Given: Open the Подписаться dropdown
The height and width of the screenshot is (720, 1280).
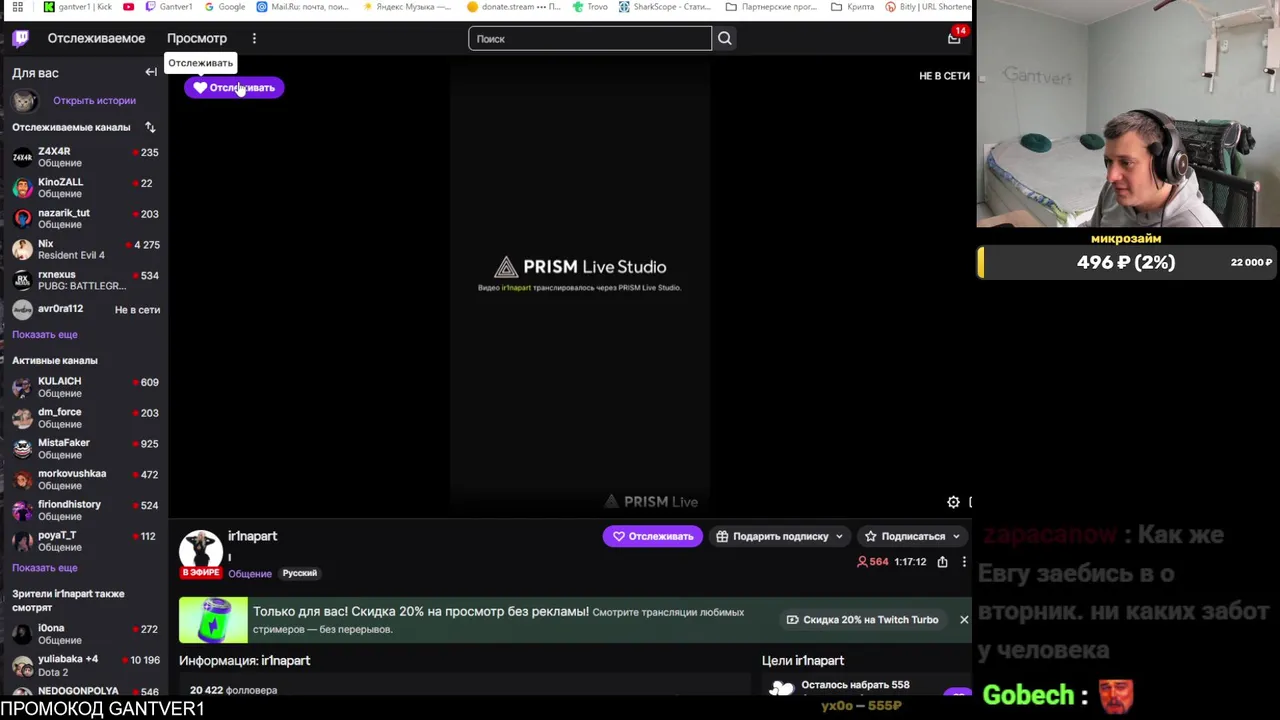Looking at the screenshot, I should point(912,536).
